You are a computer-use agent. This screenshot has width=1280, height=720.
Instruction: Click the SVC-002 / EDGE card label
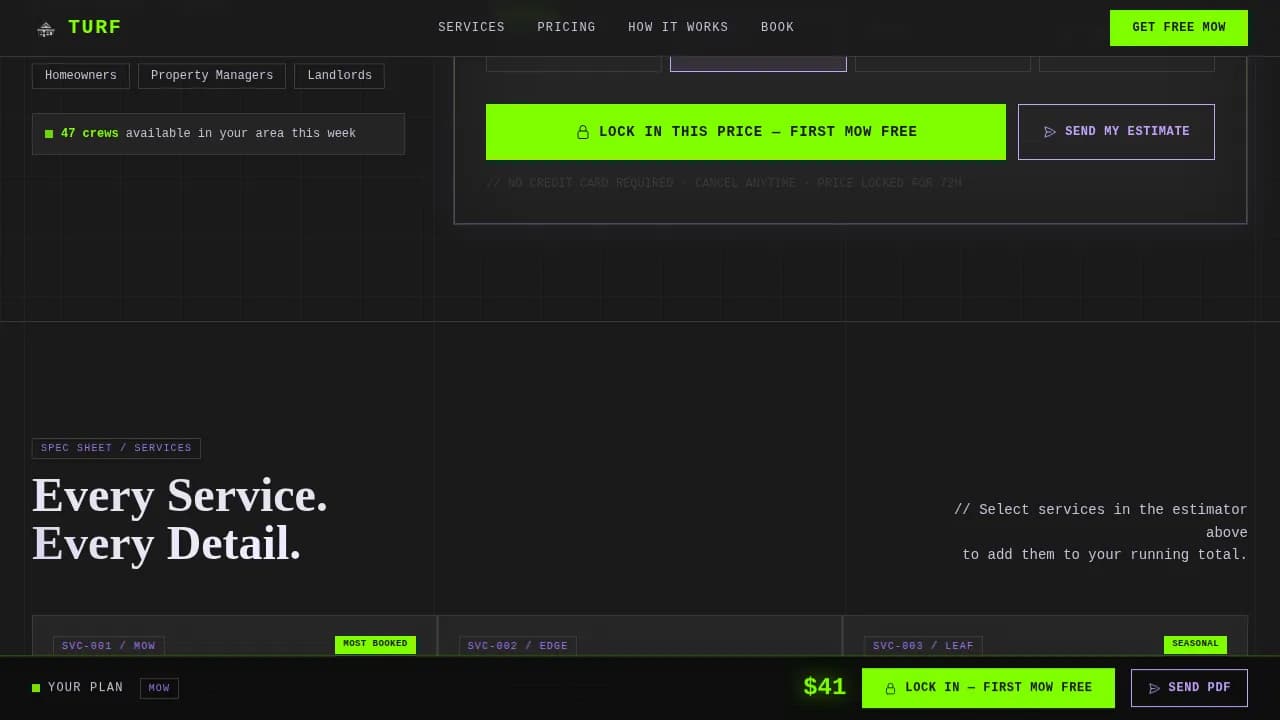tap(518, 646)
